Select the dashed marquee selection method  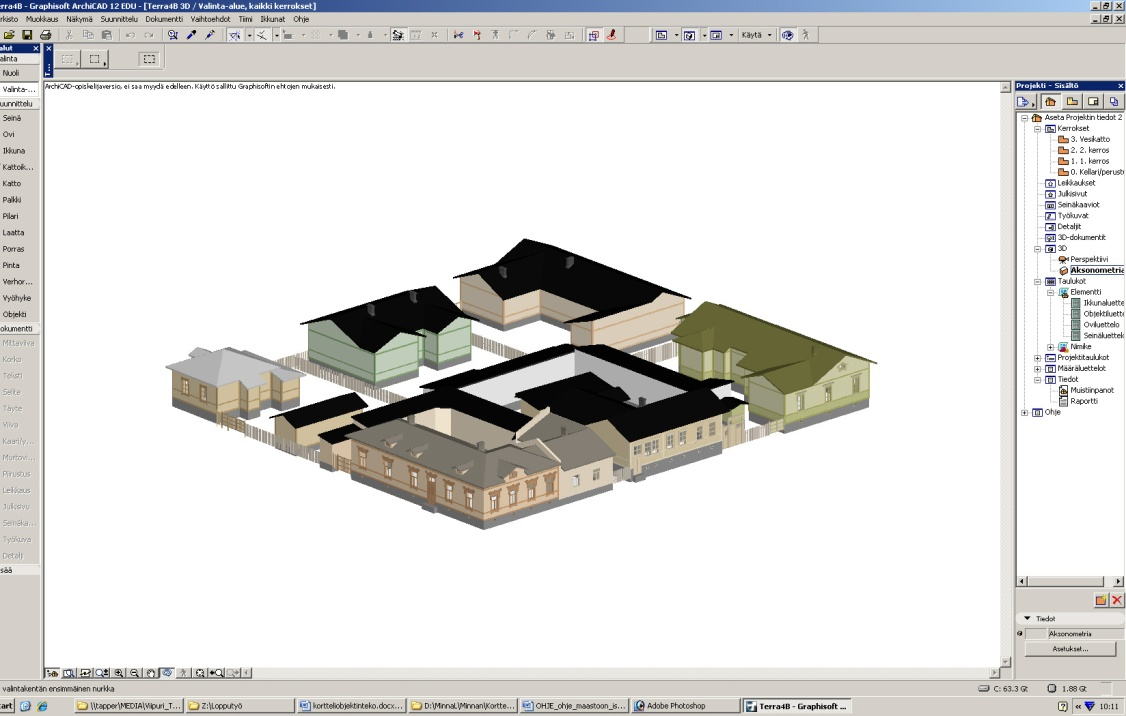[68, 59]
